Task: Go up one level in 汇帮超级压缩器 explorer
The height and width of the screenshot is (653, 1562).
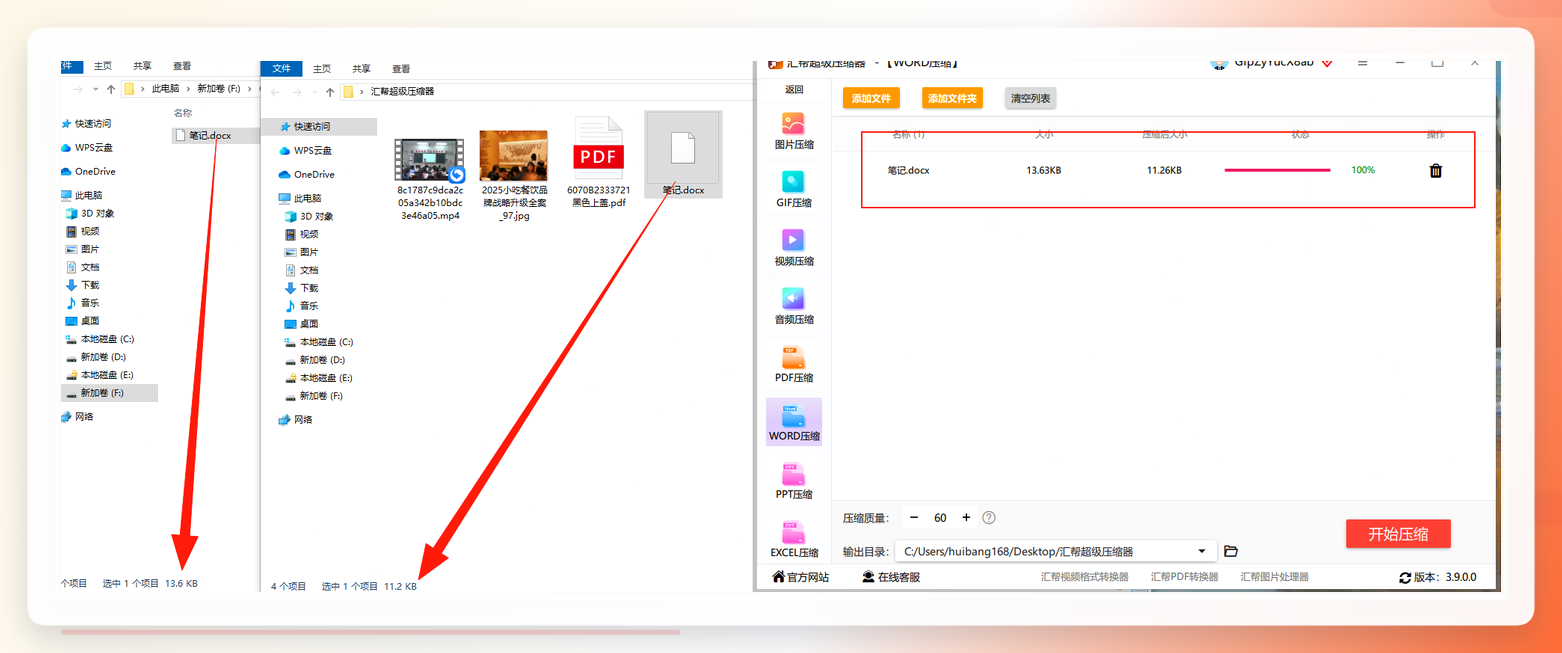Action: pos(329,91)
